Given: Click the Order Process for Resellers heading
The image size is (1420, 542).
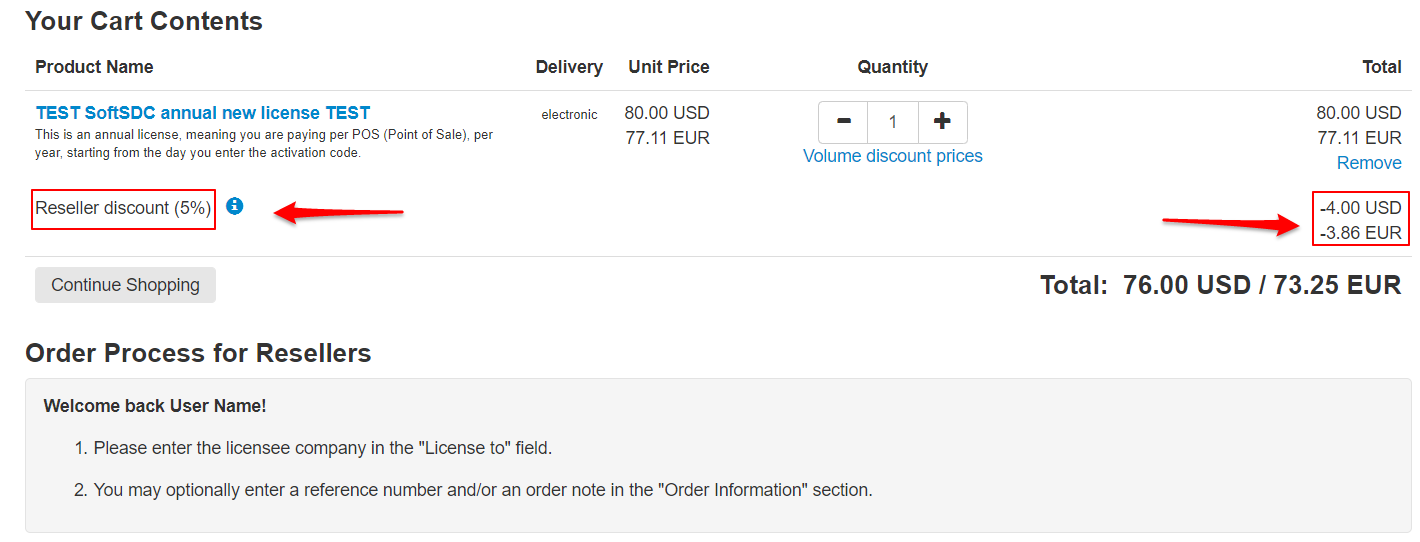Looking at the screenshot, I should 198,353.
